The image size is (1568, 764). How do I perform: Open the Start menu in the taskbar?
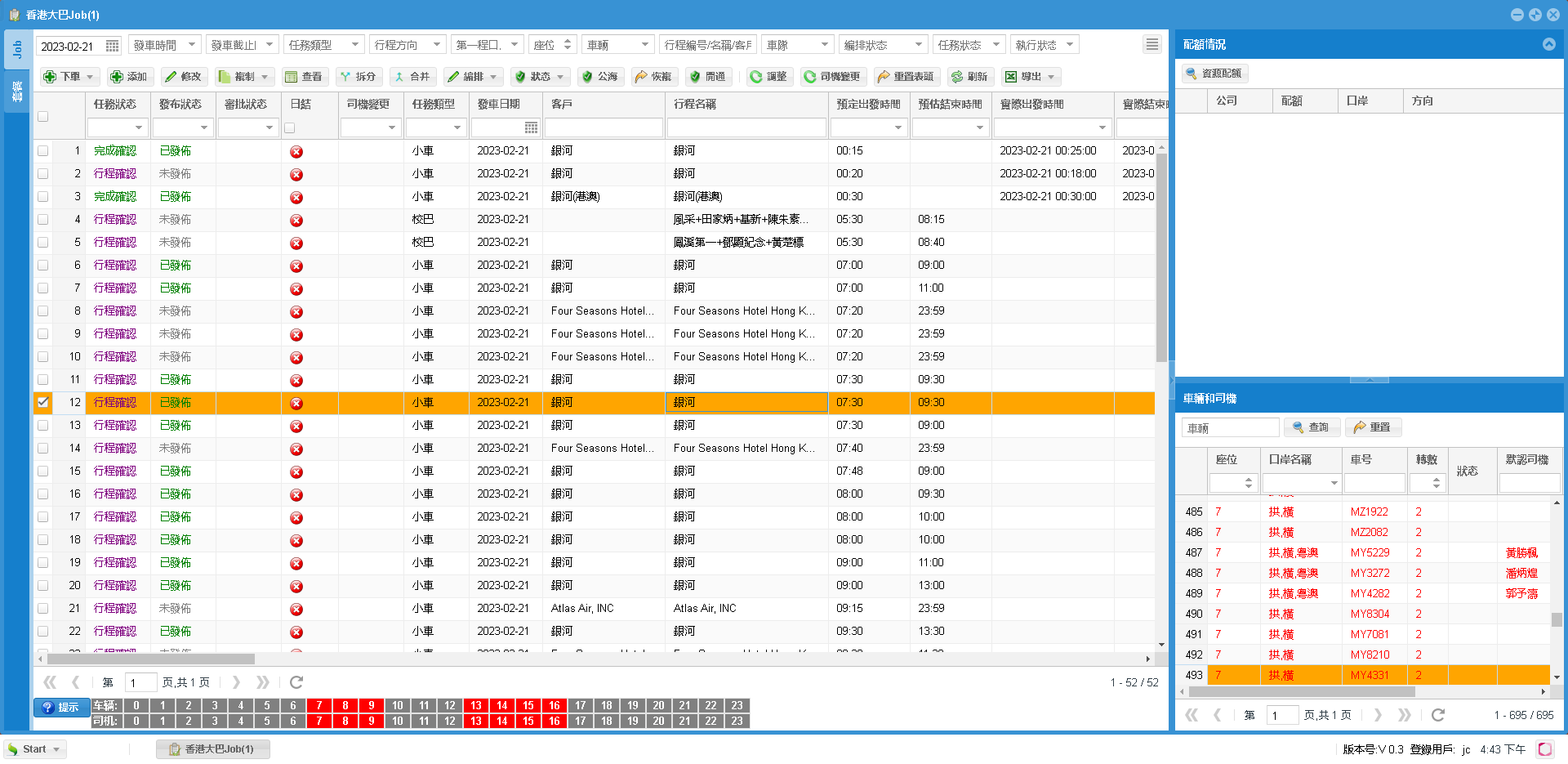click(x=34, y=749)
